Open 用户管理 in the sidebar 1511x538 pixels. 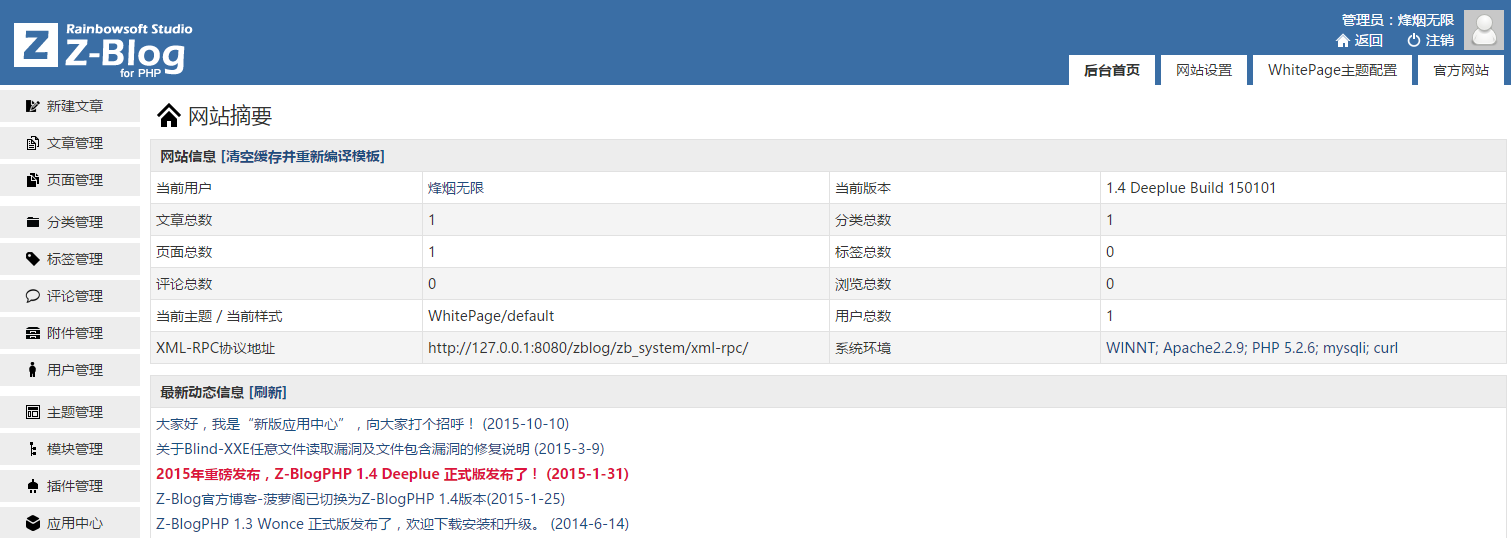tap(70, 370)
